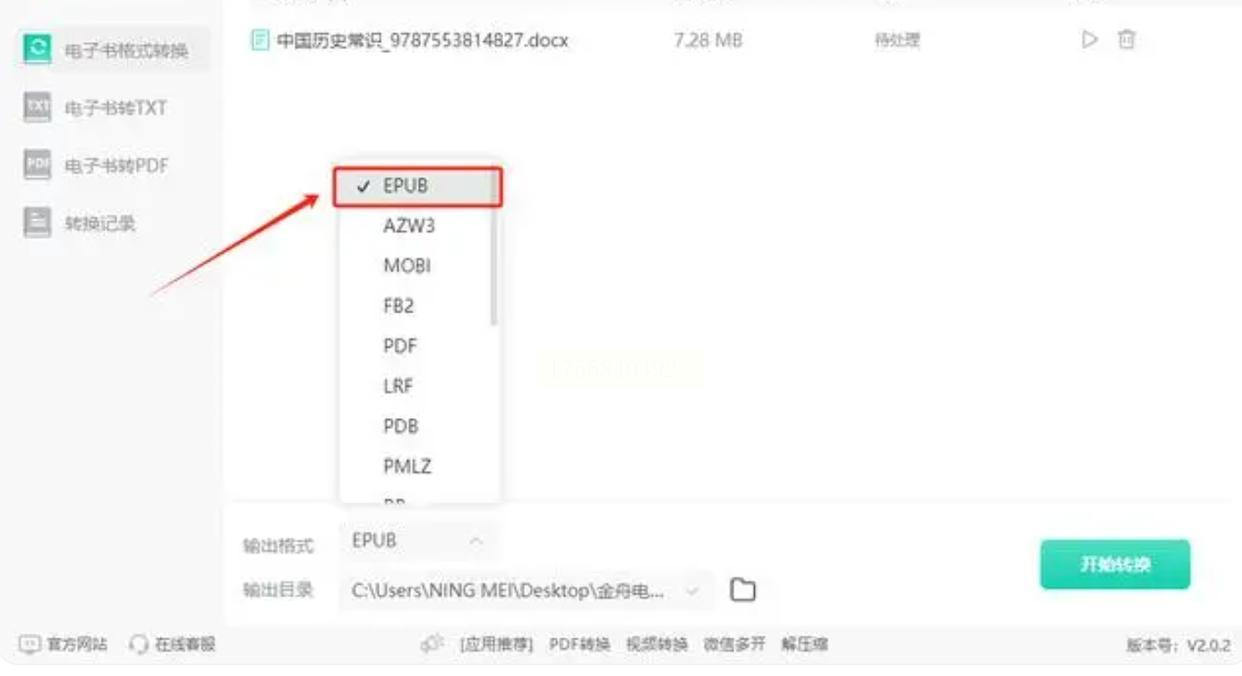
Task: Click the 开始转换 button
Action: [x=1115, y=564]
